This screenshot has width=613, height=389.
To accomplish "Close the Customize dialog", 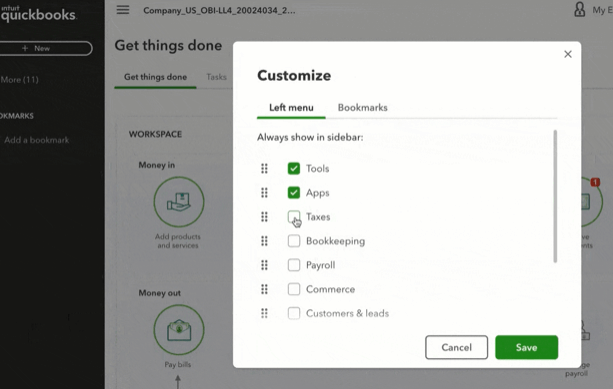I will tap(568, 54).
